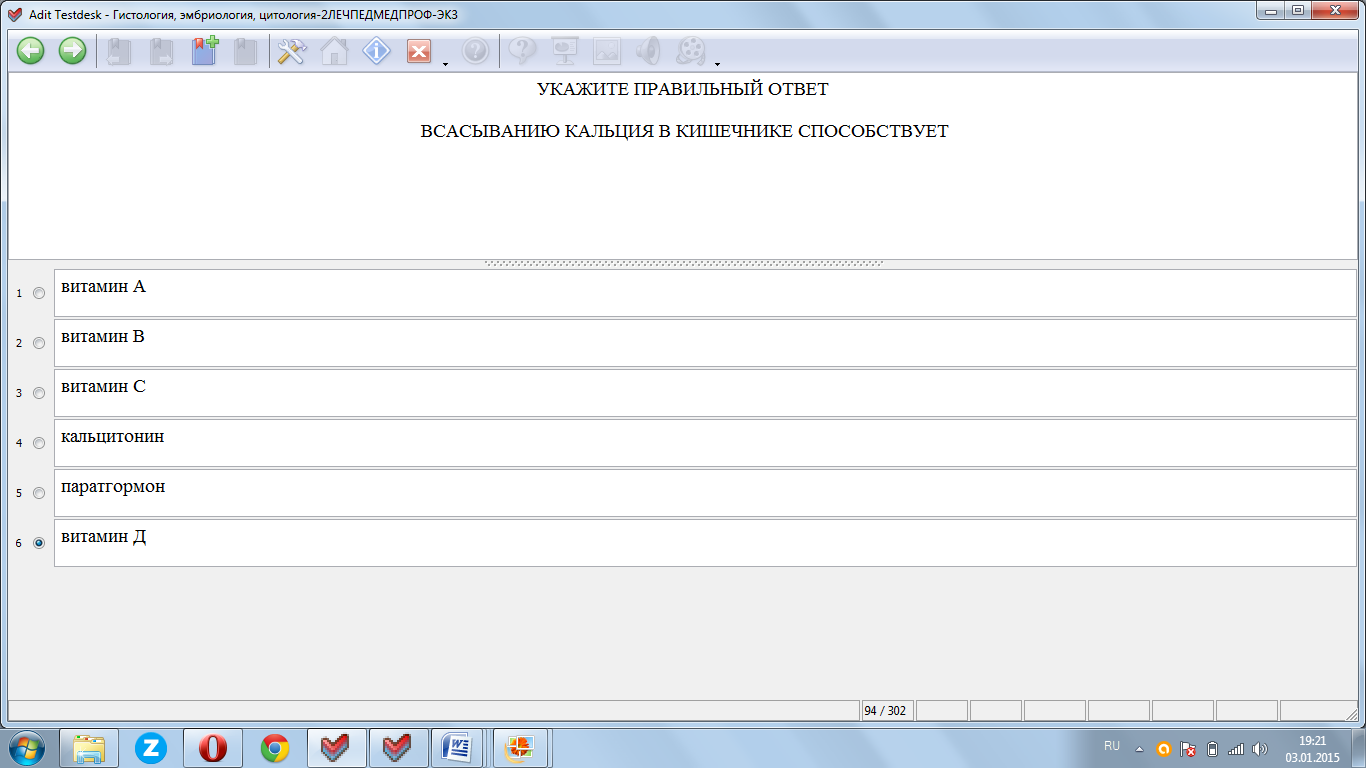Click the battery power tray icon
The image size is (1366, 768).
pos(1212,748)
